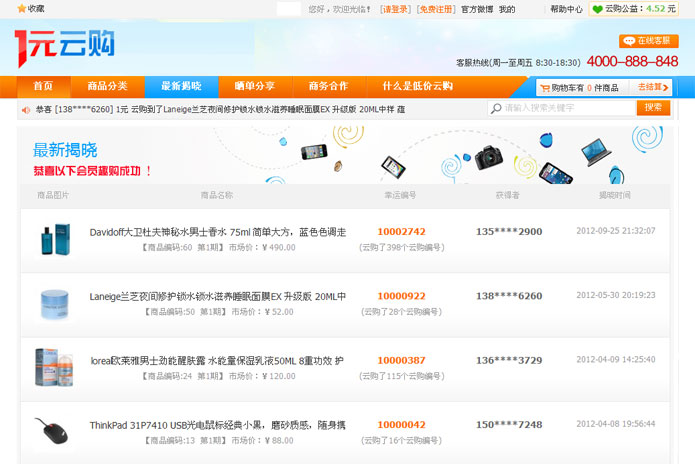
Task: Click the star favorites icon
Action: tap(21, 8)
